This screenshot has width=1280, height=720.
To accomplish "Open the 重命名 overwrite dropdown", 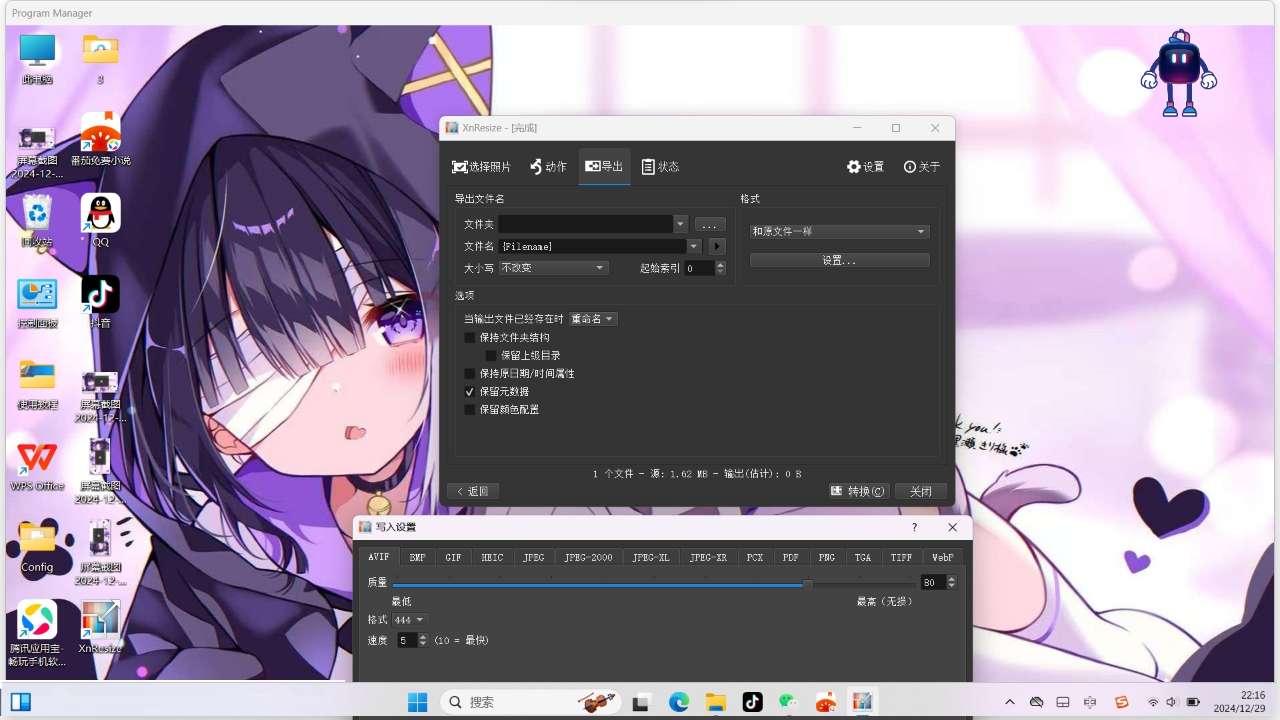I will point(593,319).
